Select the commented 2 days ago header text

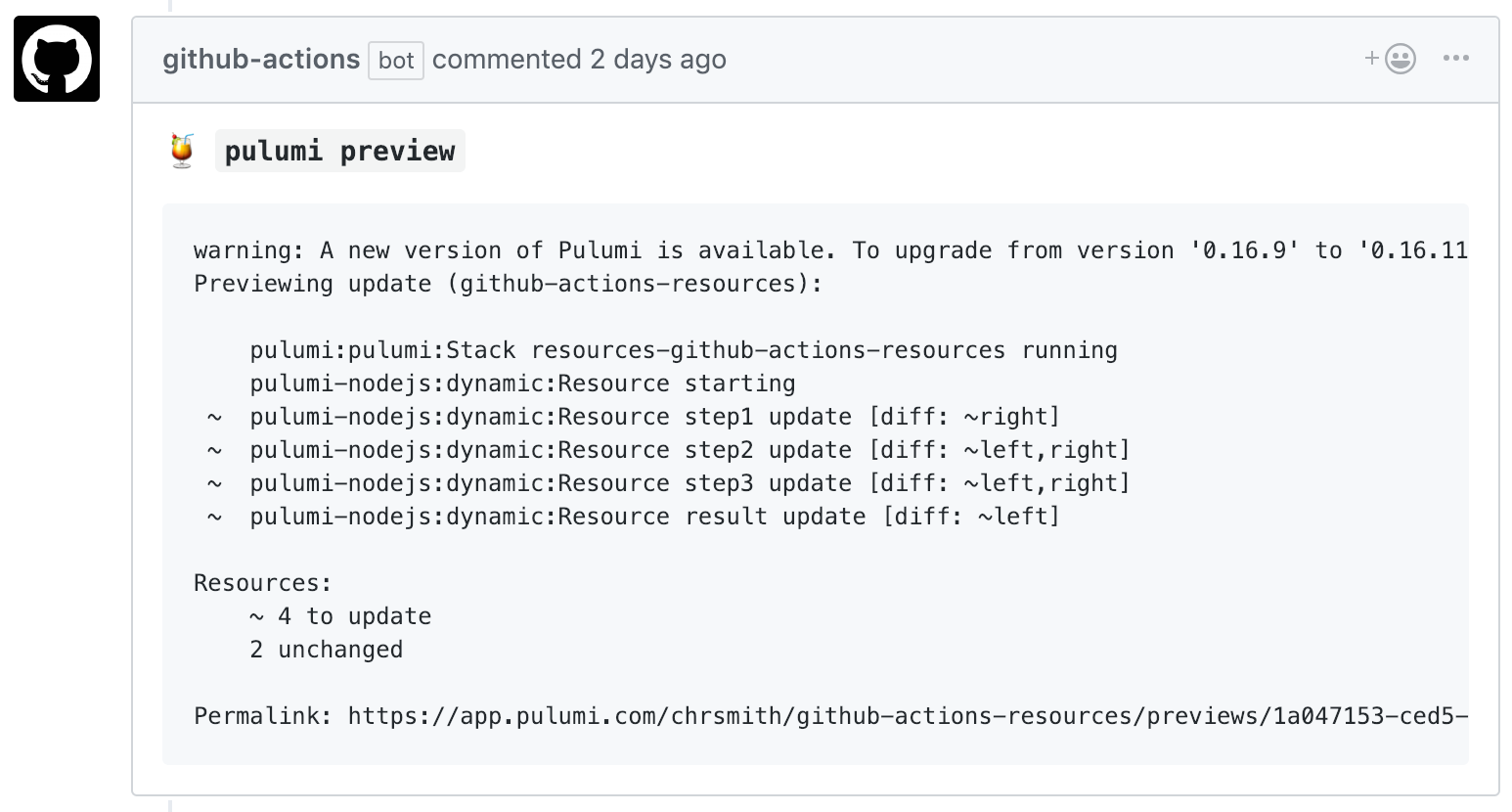click(x=581, y=59)
